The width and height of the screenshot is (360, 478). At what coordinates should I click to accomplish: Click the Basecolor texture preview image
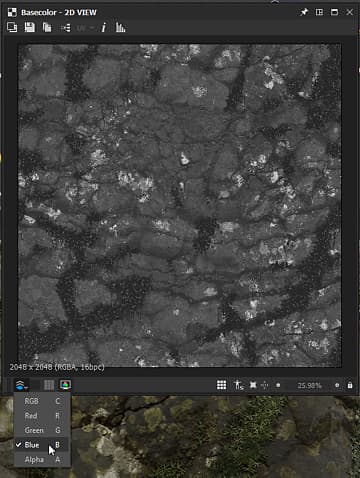click(180, 206)
